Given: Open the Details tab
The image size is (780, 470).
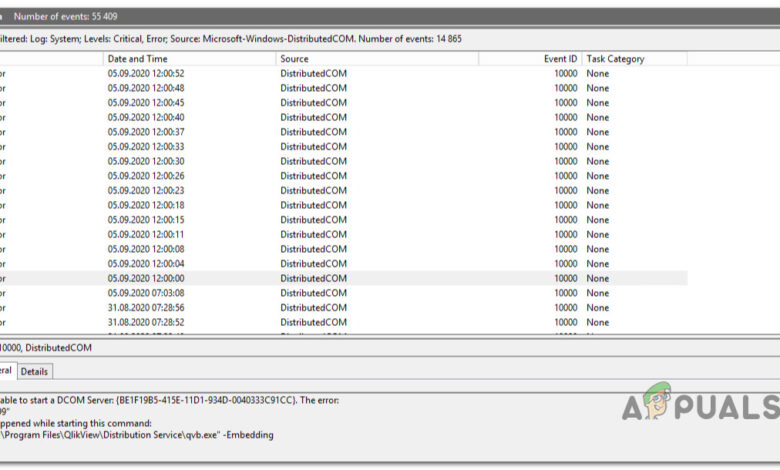Looking at the screenshot, I should click(x=34, y=372).
